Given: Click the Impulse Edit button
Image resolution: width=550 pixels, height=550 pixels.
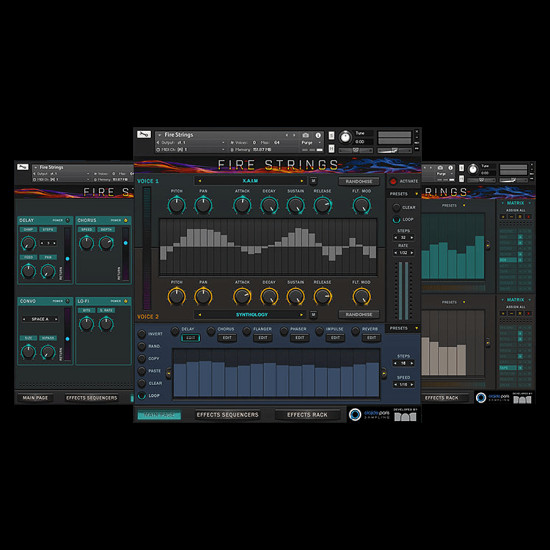Looking at the screenshot, I should coord(335,338).
